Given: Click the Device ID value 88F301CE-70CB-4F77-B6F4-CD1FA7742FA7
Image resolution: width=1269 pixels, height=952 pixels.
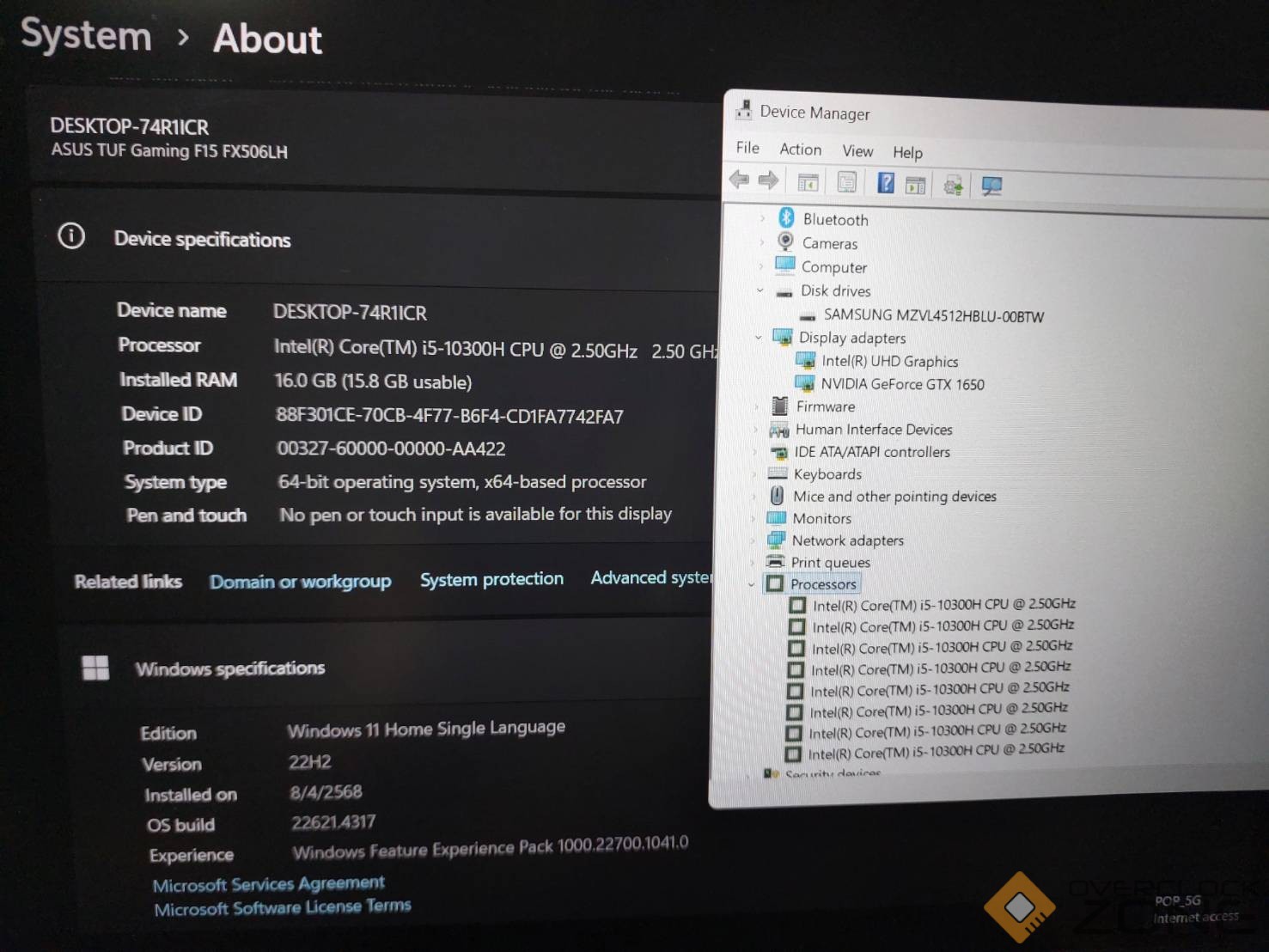Looking at the screenshot, I should click(x=449, y=416).
